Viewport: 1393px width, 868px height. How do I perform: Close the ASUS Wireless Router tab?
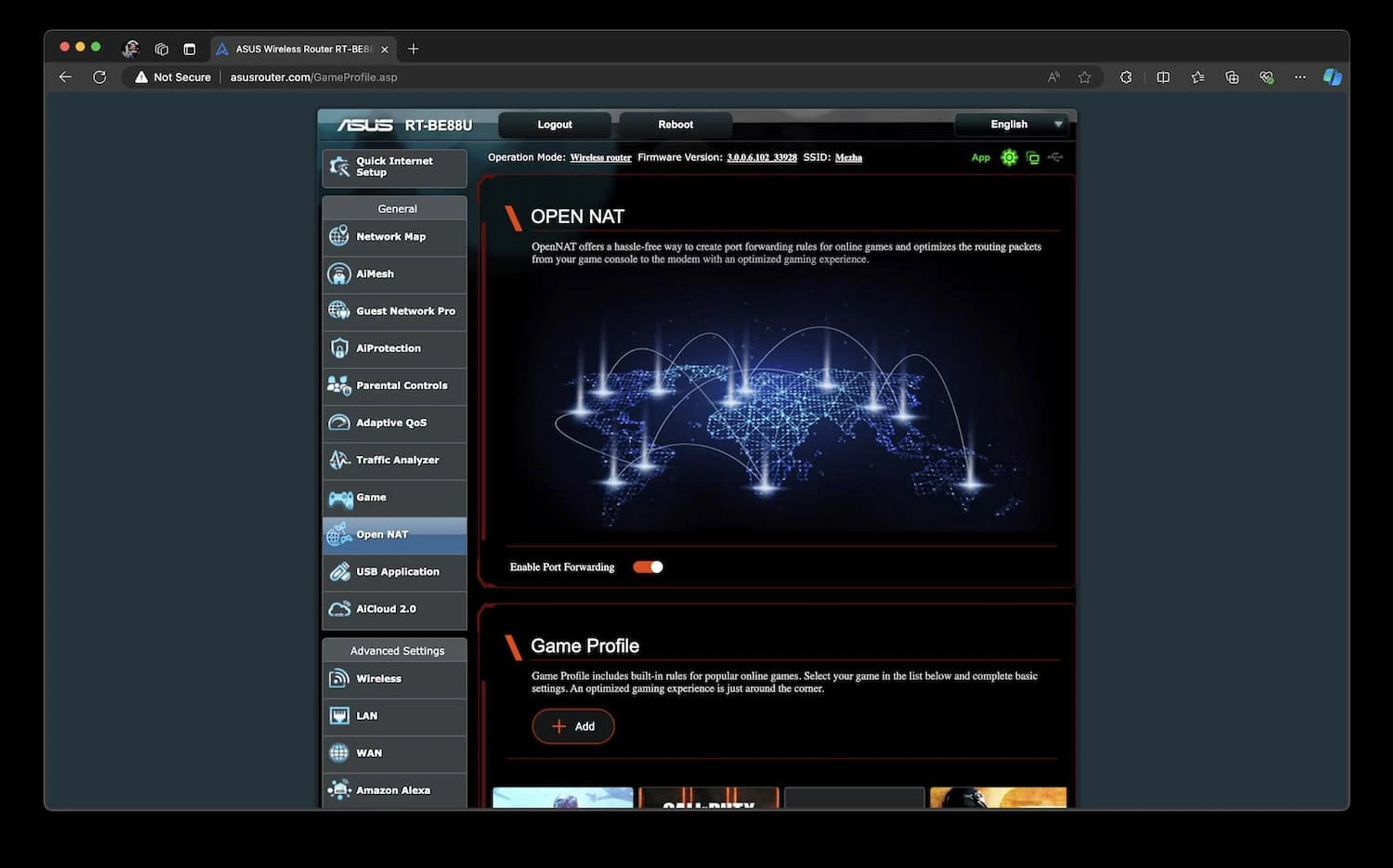pos(385,49)
